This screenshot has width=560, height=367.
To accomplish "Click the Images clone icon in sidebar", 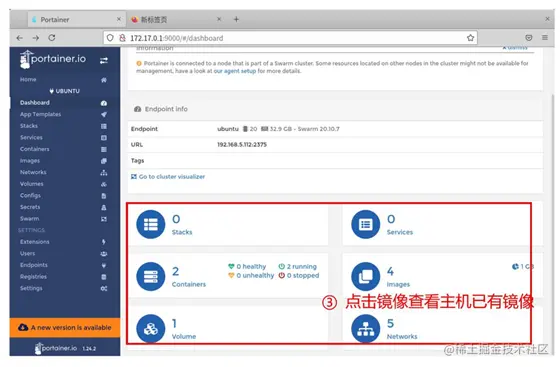I will (x=104, y=161).
